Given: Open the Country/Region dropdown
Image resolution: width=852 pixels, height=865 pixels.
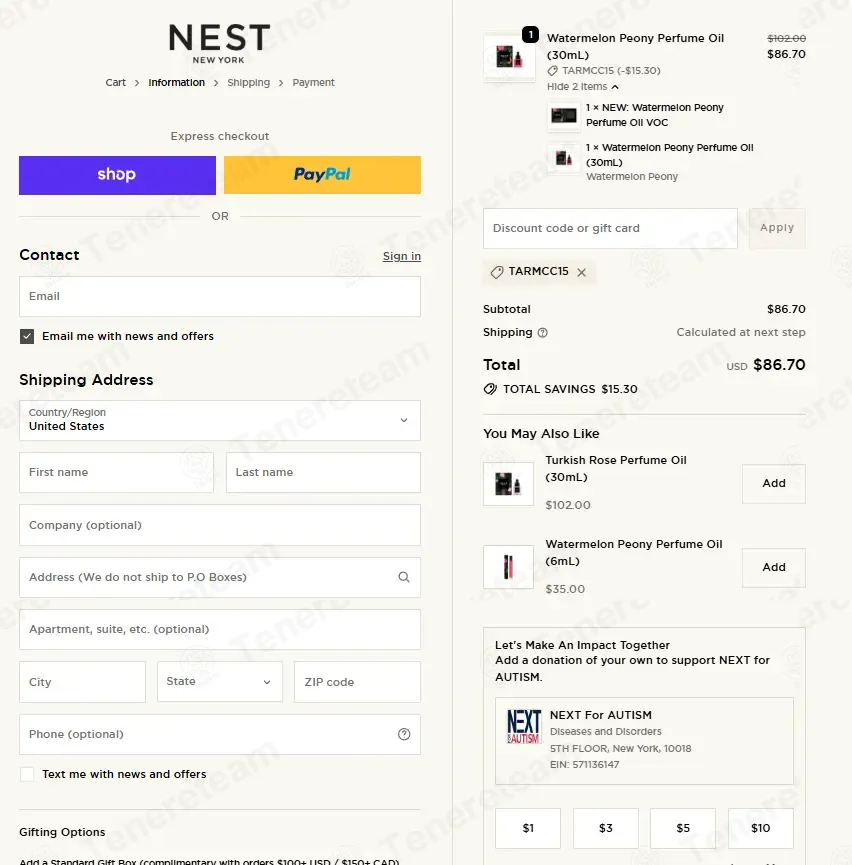Looking at the screenshot, I should point(220,420).
